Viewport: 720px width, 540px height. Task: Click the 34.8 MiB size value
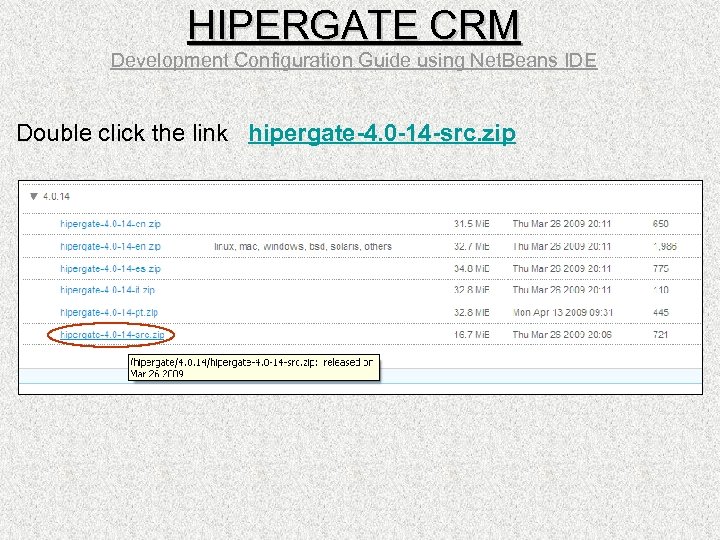pos(472,269)
